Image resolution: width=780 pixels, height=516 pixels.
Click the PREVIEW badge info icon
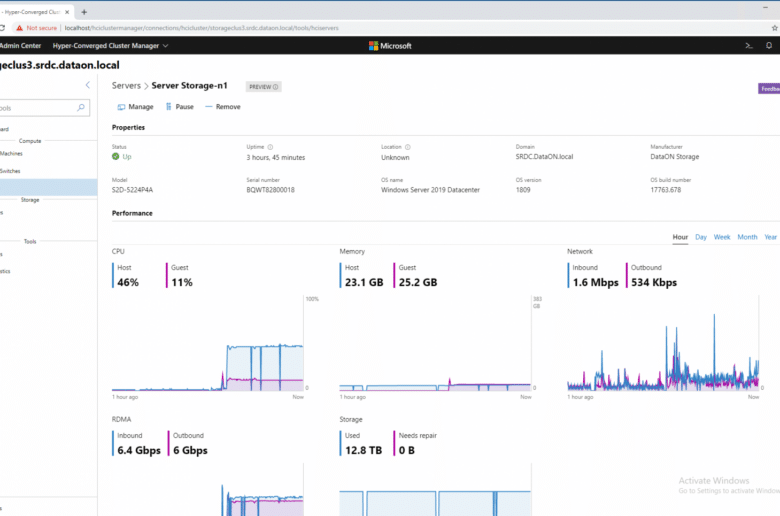pos(275,87)
